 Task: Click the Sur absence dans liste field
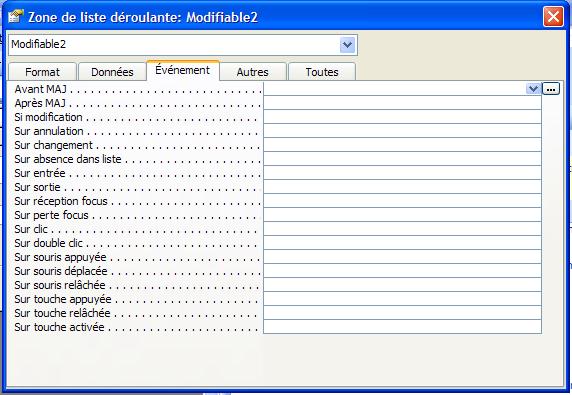point(402,159)
